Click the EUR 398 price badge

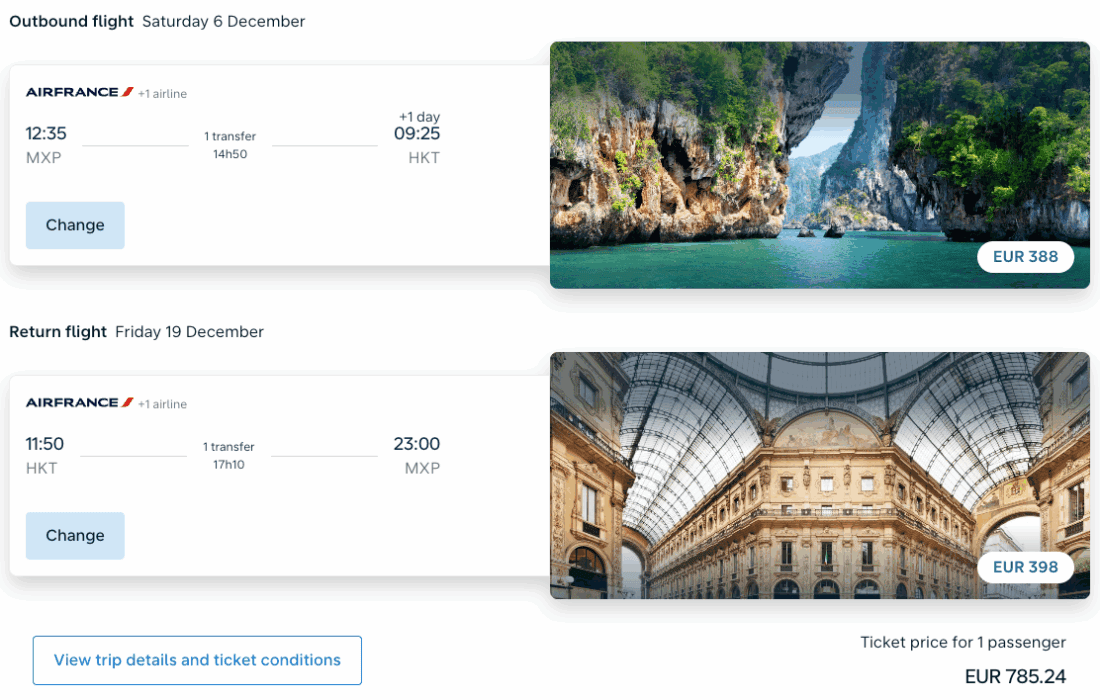point(1025,567)
